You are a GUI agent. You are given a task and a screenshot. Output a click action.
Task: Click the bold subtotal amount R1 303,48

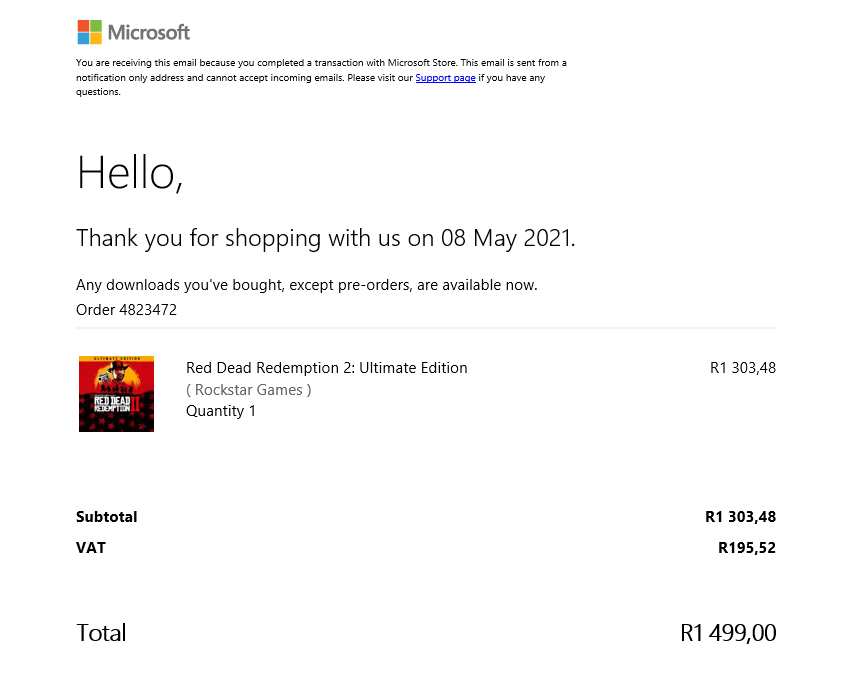[740, 517]
